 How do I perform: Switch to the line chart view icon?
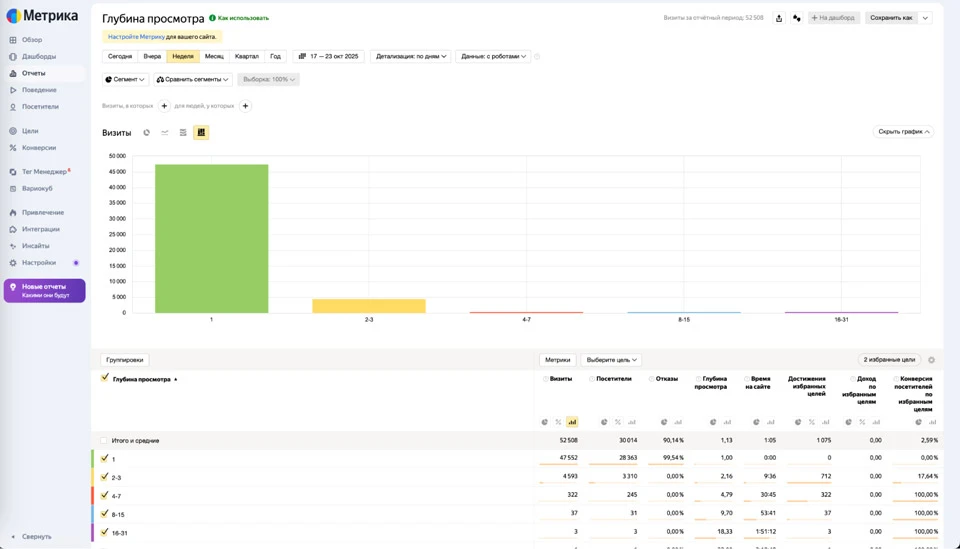165,132
